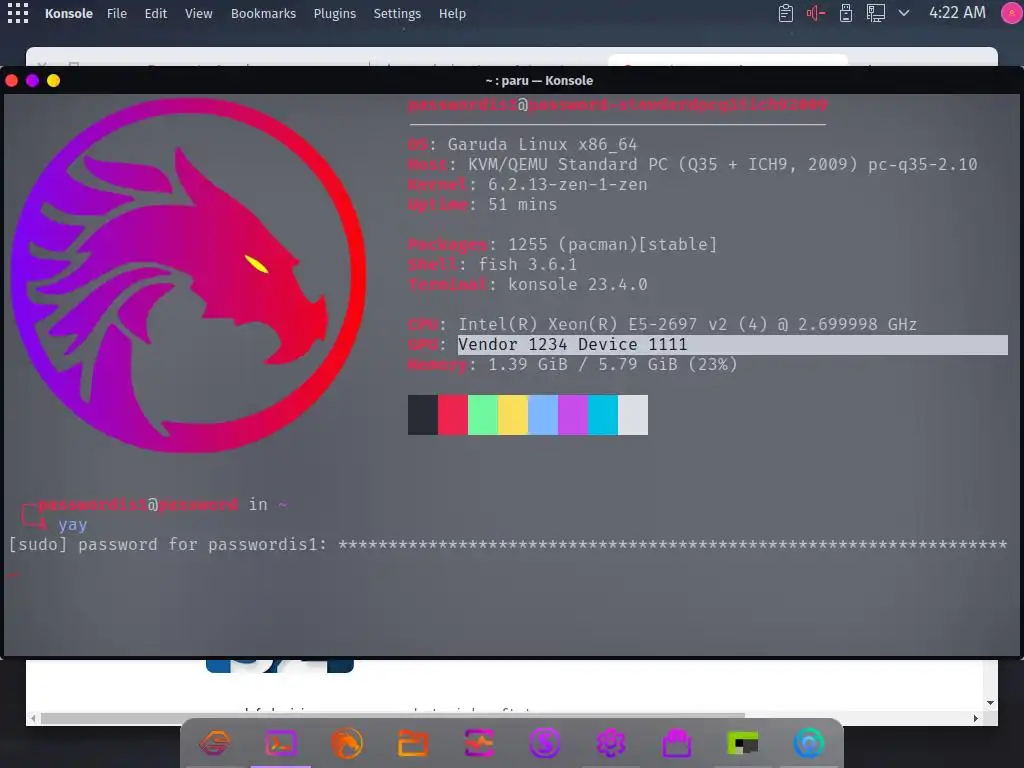1024x768 pixels.
Task: Open the Plugins menu
Action: tap(334, 13)
